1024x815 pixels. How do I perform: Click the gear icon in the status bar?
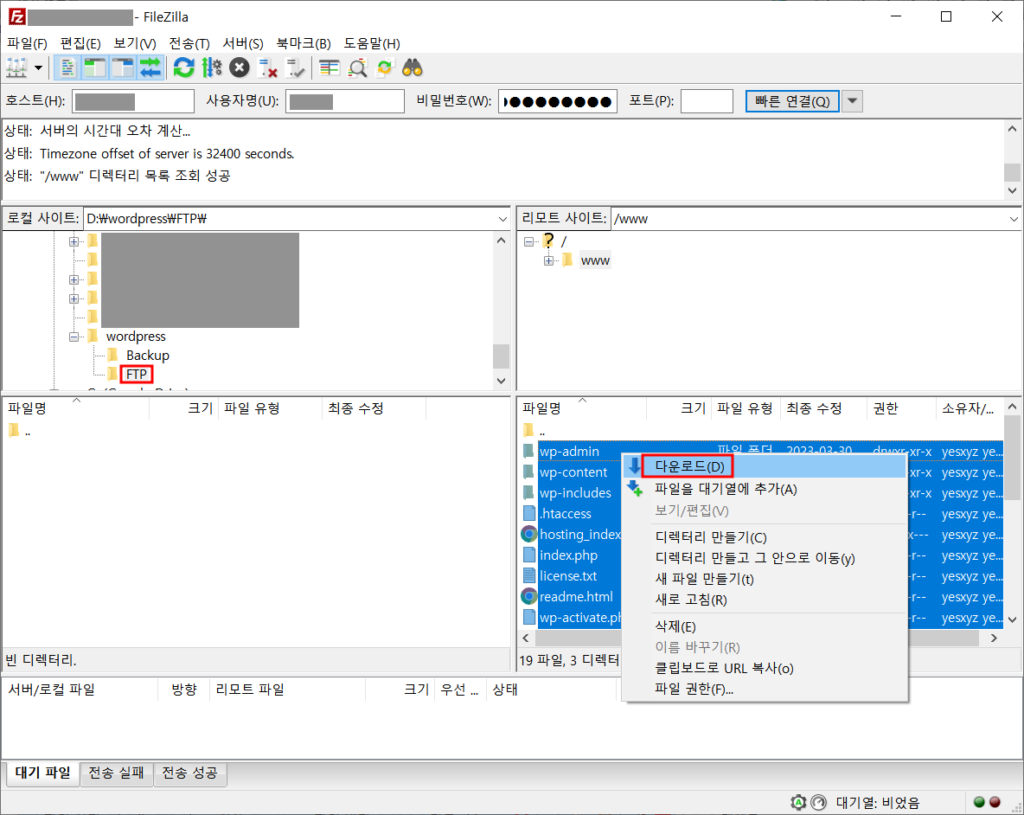click(x=798, y=803)
